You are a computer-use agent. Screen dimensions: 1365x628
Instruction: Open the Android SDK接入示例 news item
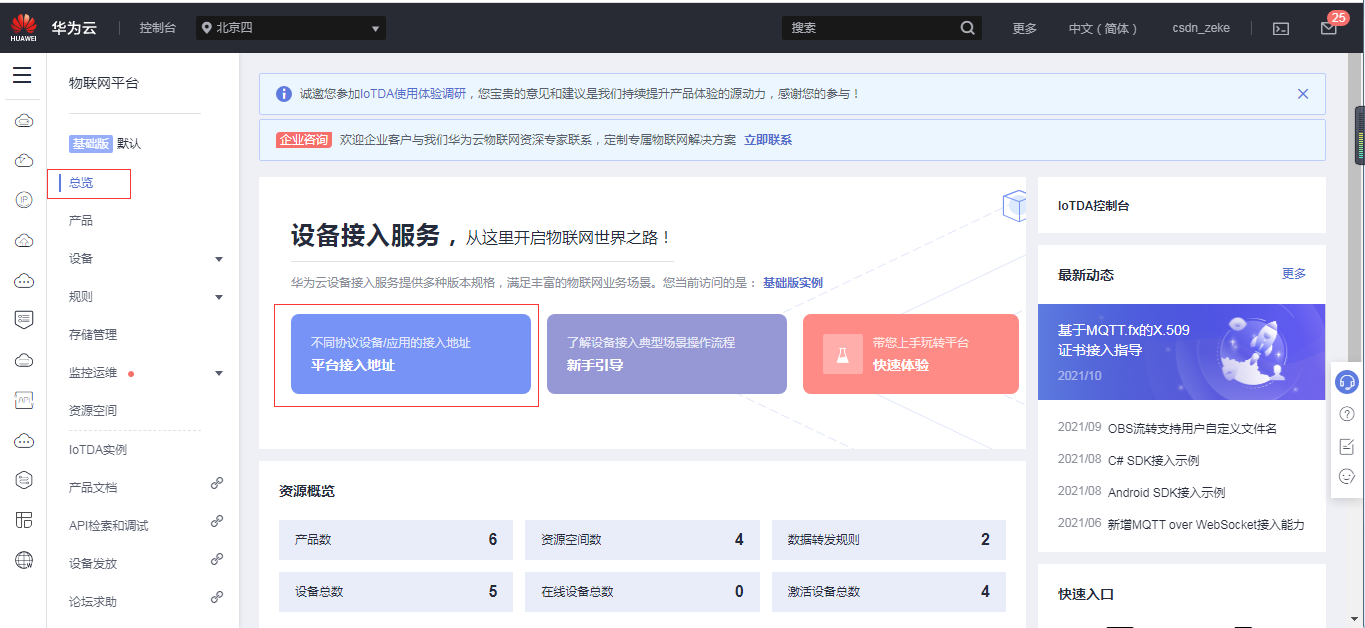click(1166, 492)
